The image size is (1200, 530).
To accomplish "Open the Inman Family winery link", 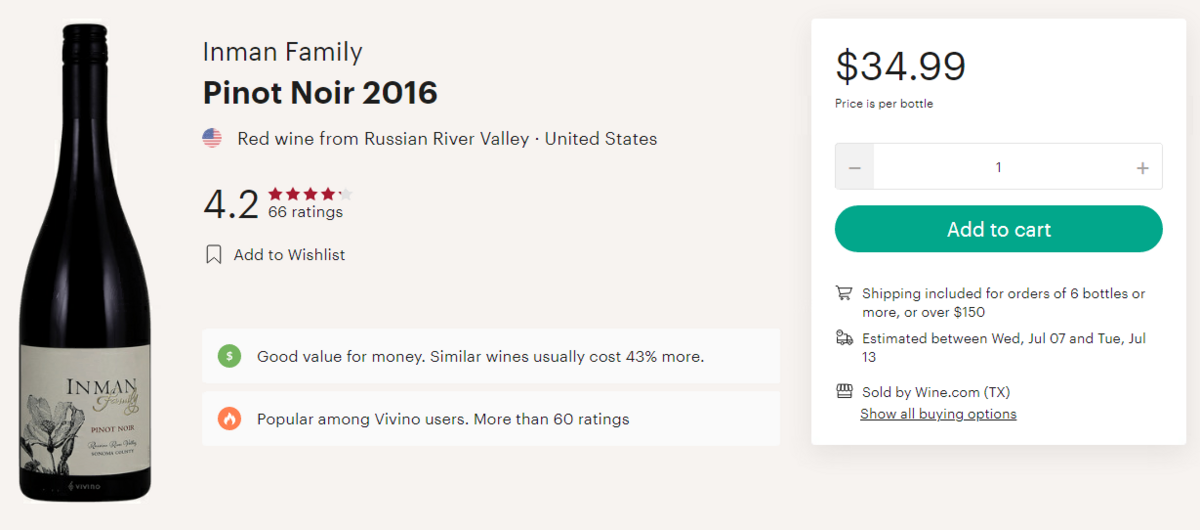I will [x=282, y=52].
